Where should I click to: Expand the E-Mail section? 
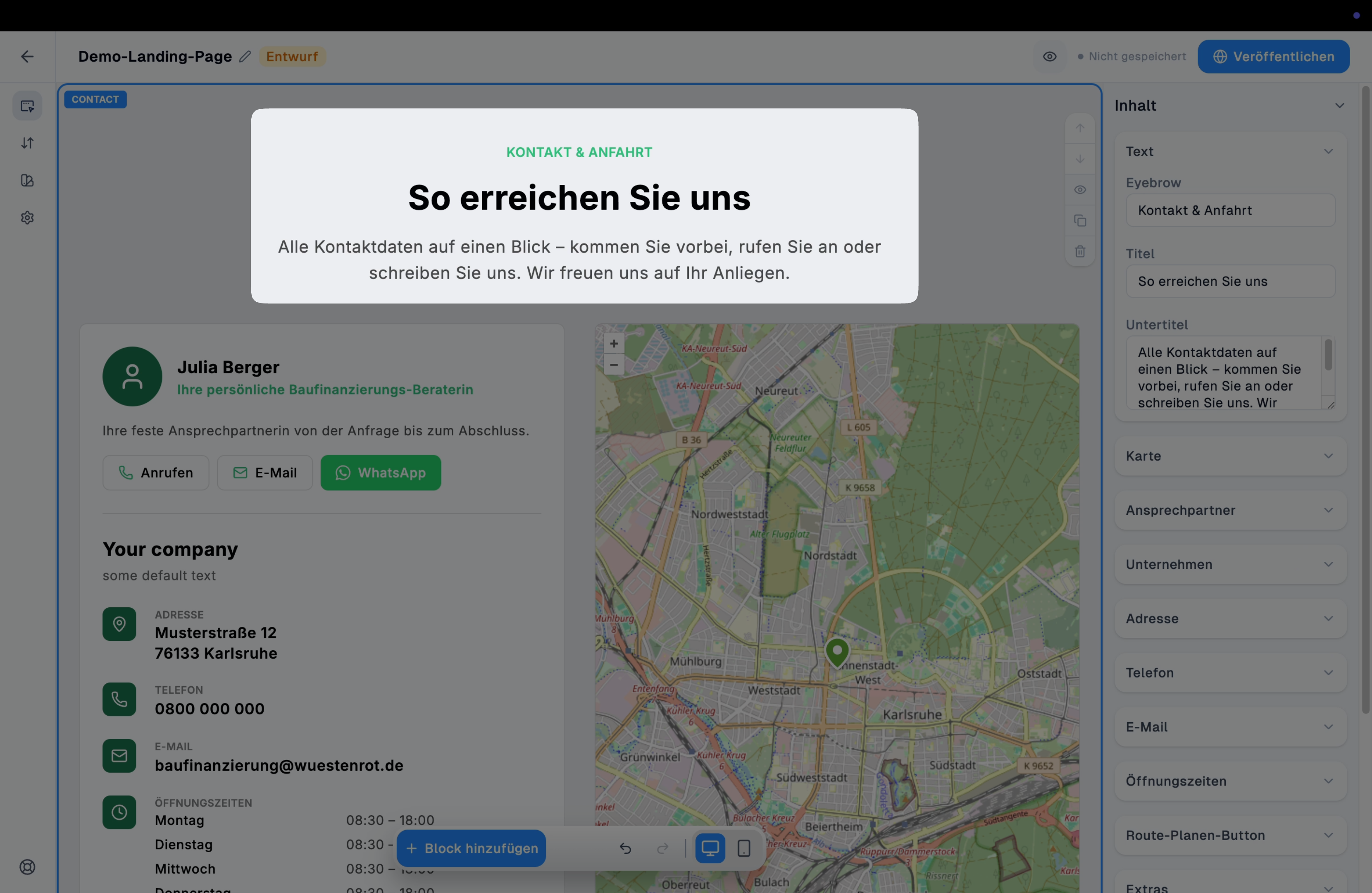pos(1230,727)
